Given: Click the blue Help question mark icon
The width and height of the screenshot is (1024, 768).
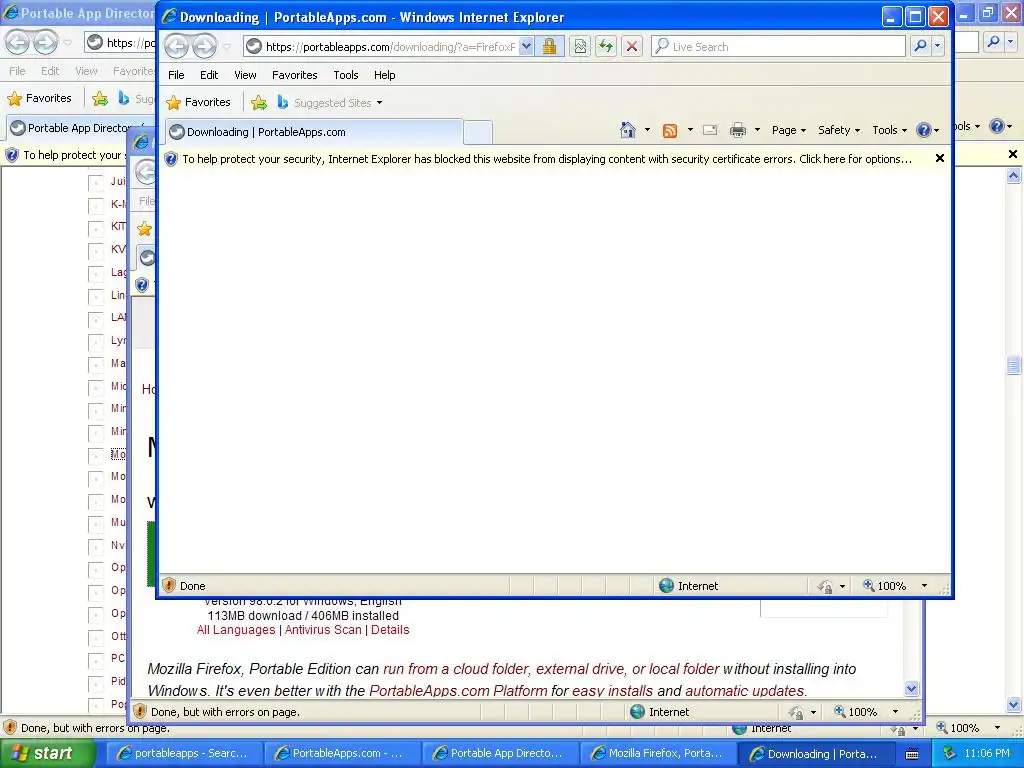Looking at the screenshot, I should 923,130.
